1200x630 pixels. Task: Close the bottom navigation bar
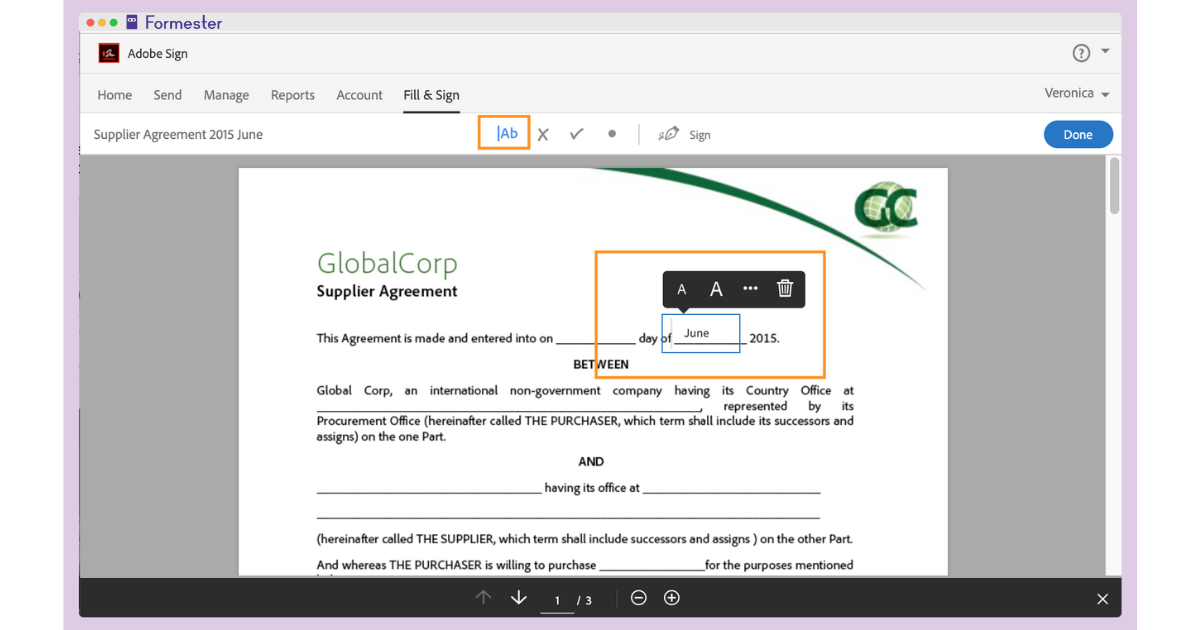[1102, 599]
